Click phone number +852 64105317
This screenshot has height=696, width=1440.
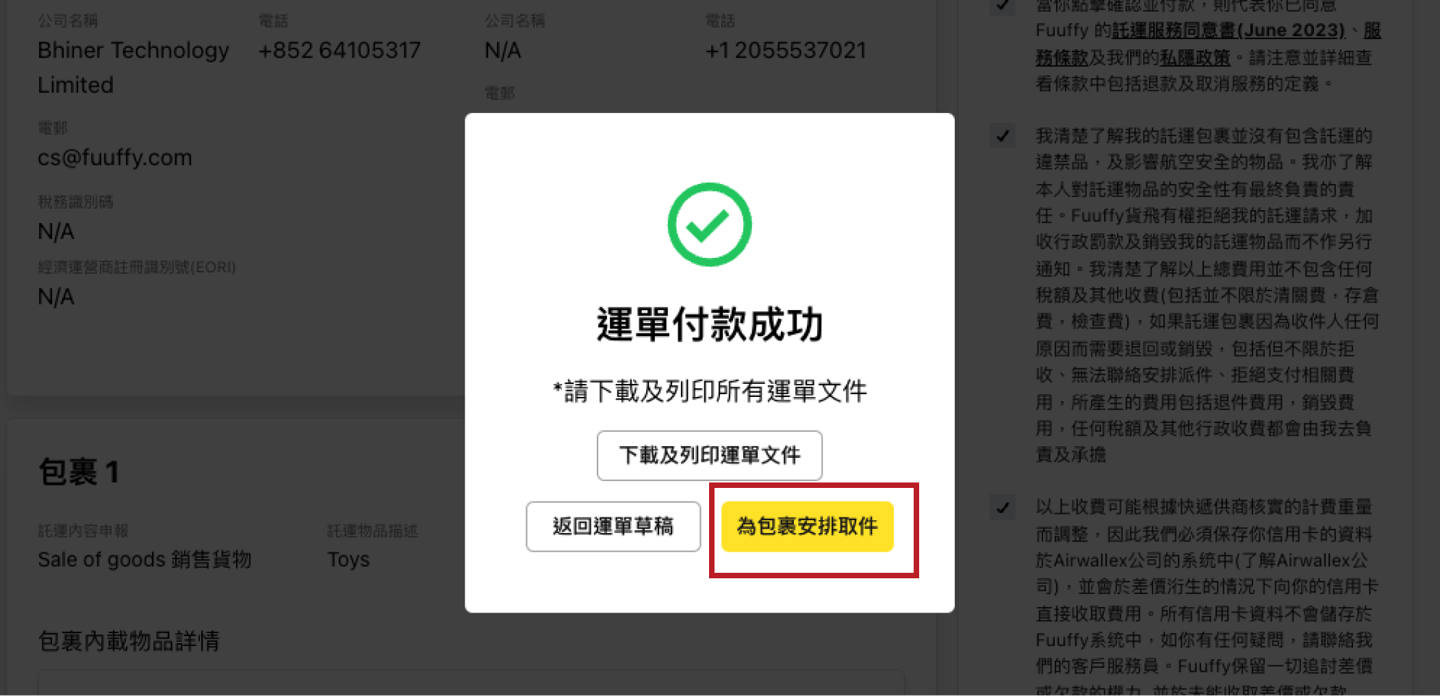[339, 50]
